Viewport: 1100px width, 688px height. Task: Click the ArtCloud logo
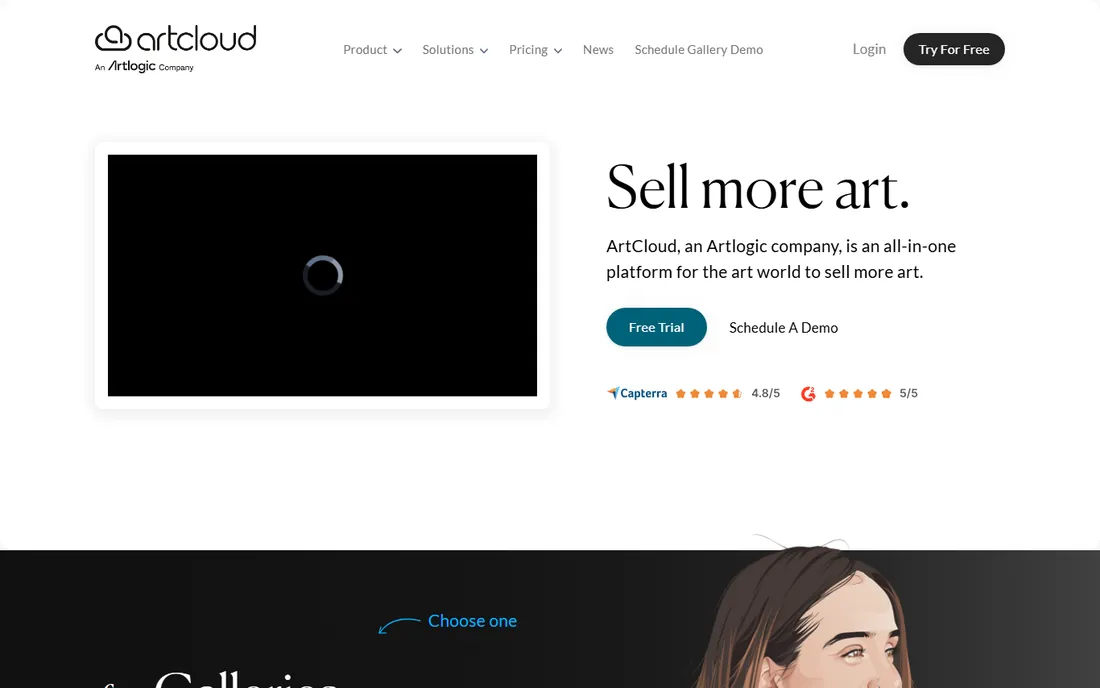point(175,39)
